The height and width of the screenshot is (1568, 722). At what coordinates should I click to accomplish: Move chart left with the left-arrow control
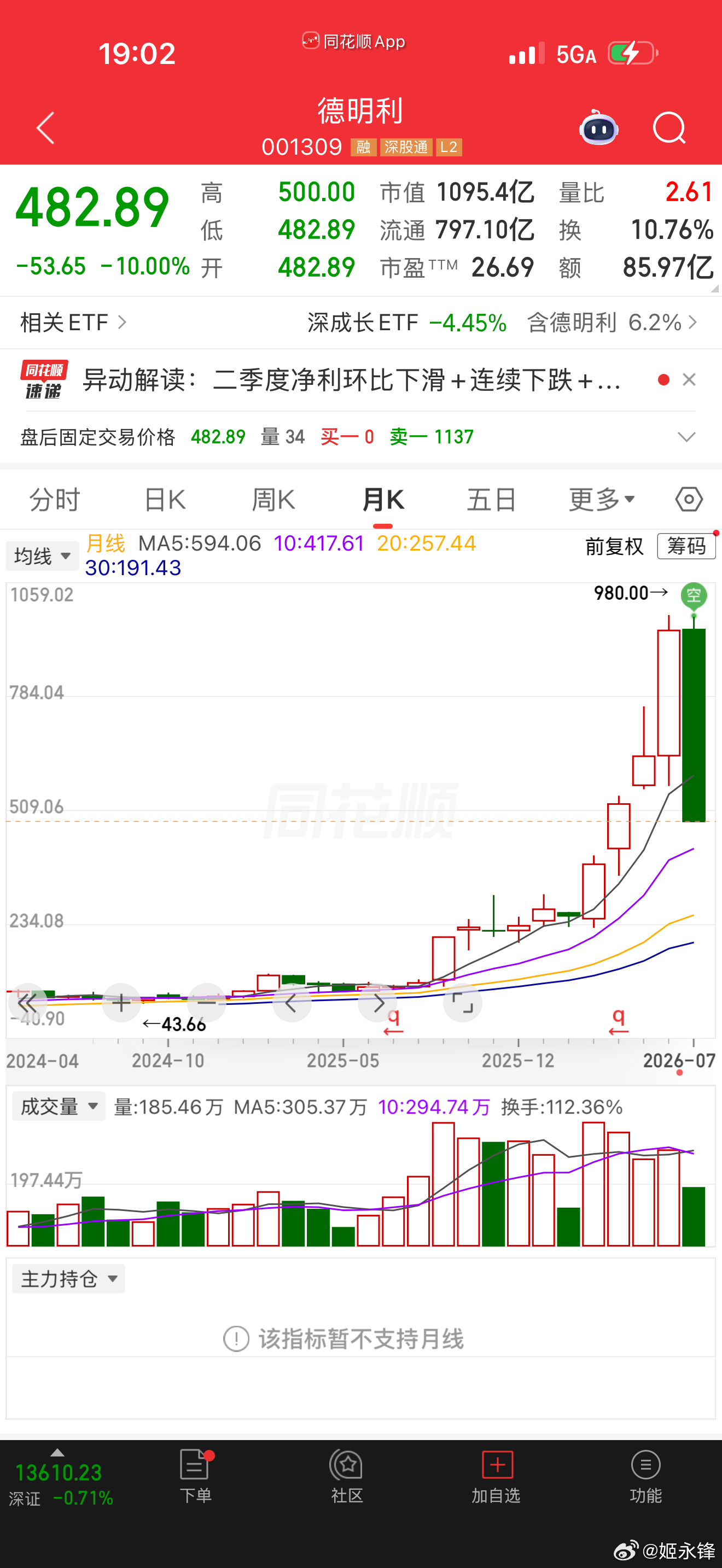tap(292, 1003)
